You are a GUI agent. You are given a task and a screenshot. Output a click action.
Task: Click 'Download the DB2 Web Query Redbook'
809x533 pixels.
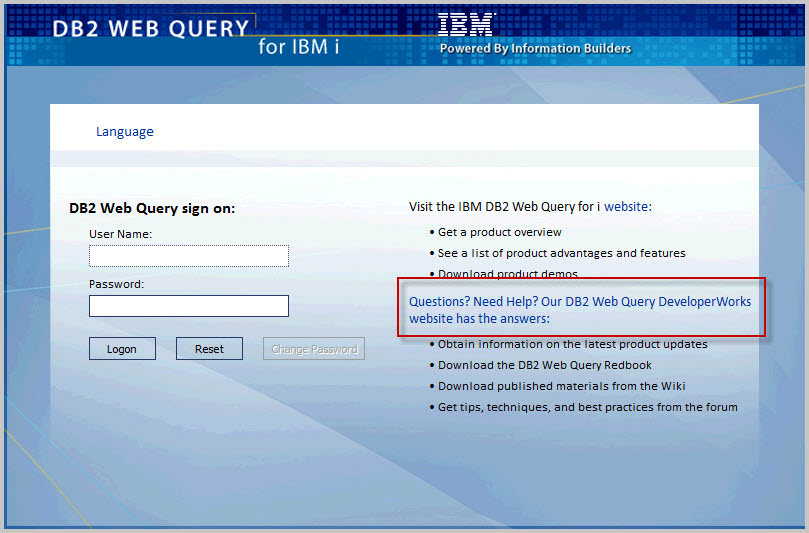(545, 365)
